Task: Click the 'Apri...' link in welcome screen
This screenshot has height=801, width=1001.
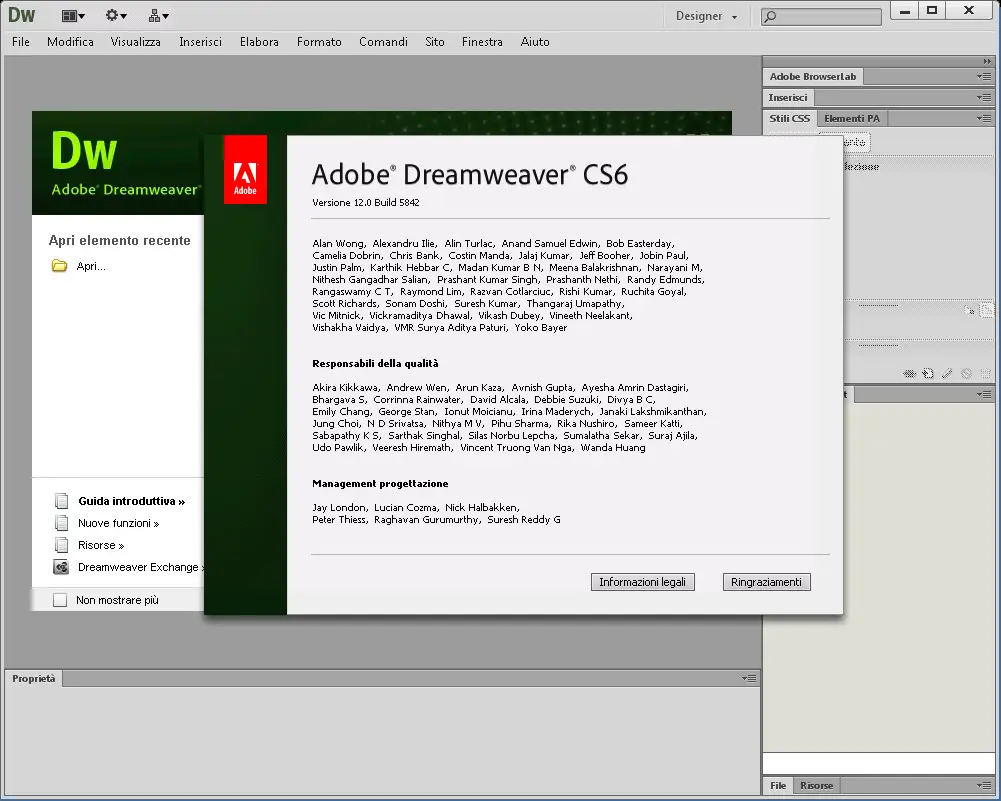Action: (x=91, y=266)
